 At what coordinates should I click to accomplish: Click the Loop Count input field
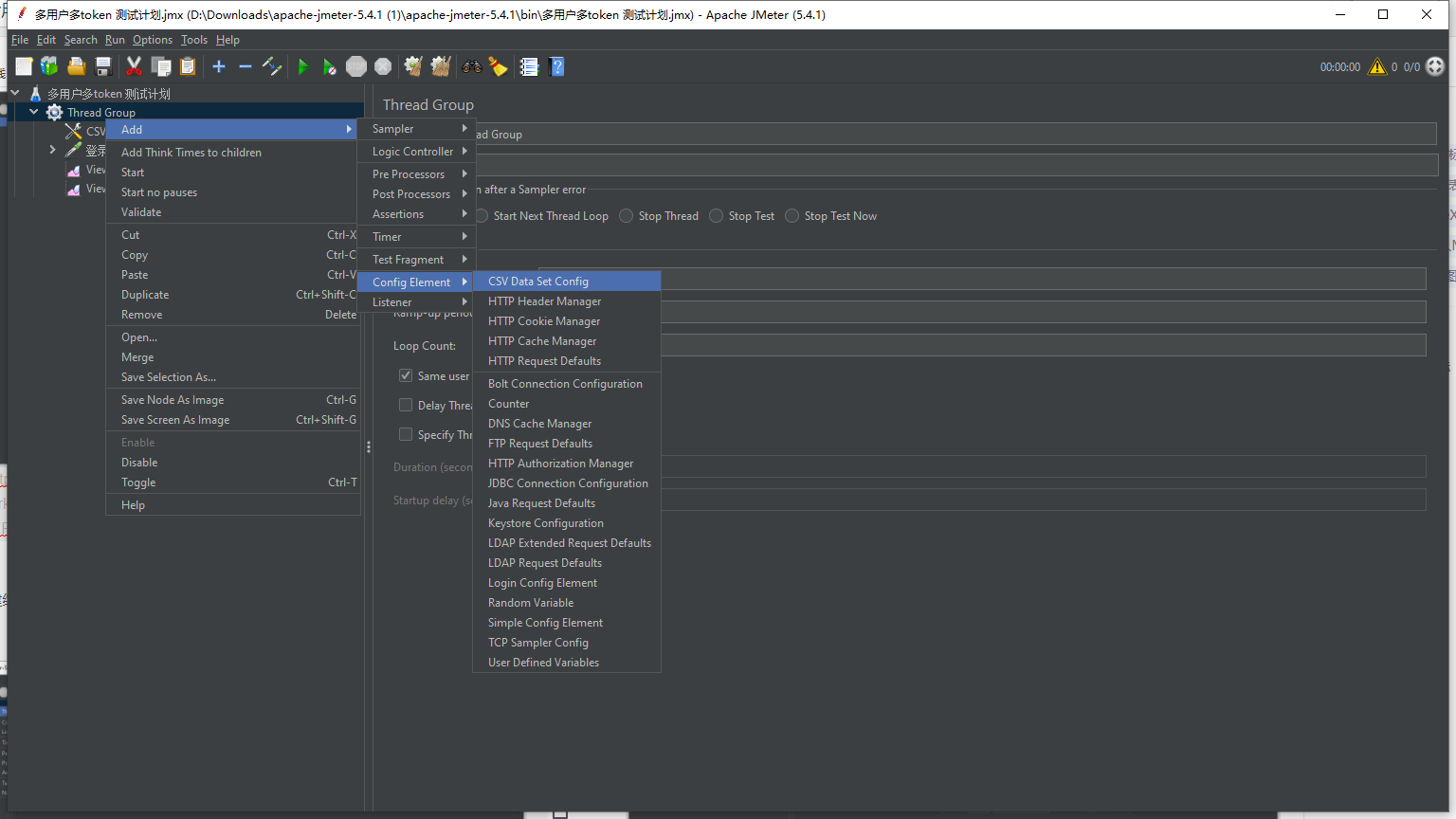pos(1043,345)
